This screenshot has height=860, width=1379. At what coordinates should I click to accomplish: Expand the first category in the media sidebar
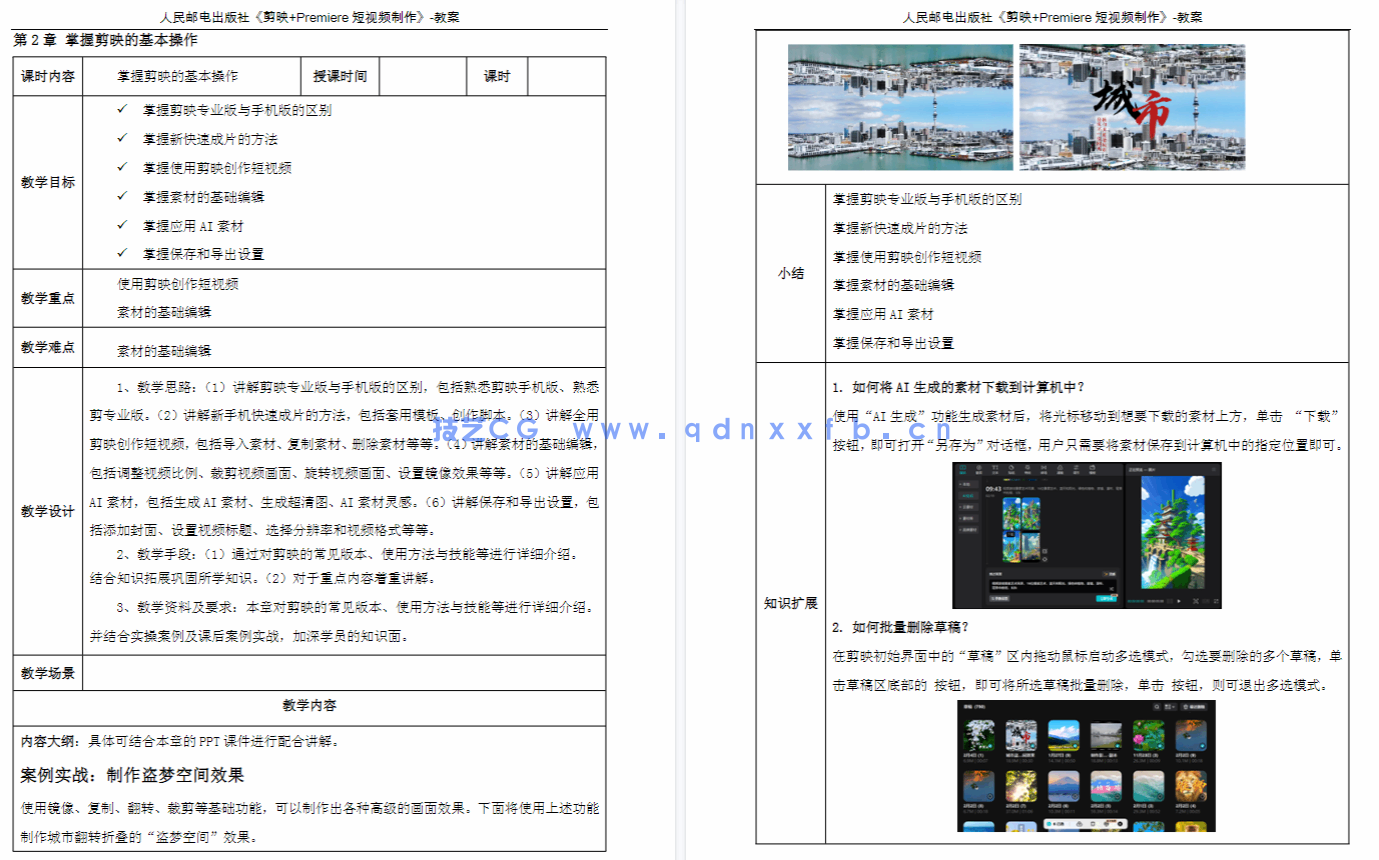click(969, 484)
